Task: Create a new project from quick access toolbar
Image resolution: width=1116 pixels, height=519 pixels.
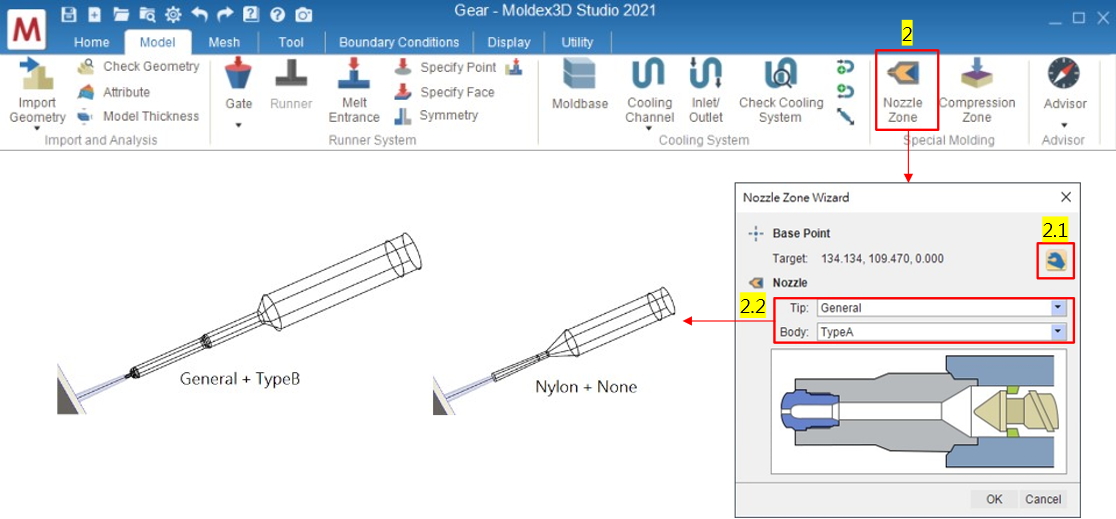Action: pos(94,14)
